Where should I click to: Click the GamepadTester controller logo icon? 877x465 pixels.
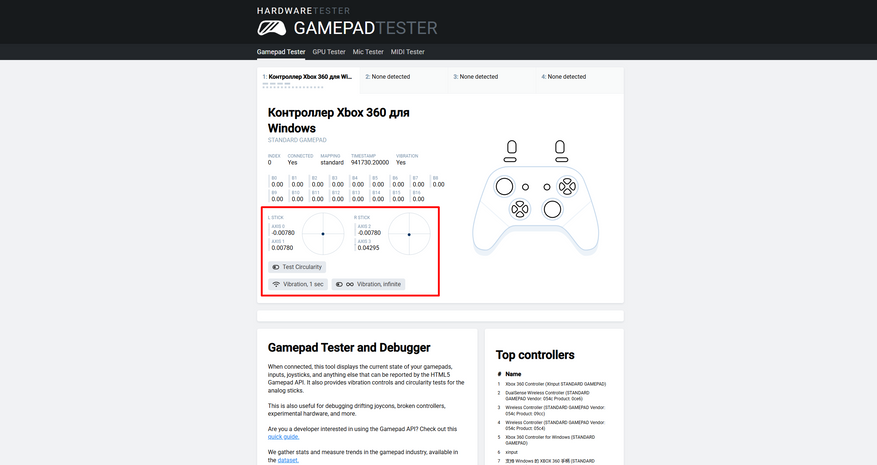271,28
